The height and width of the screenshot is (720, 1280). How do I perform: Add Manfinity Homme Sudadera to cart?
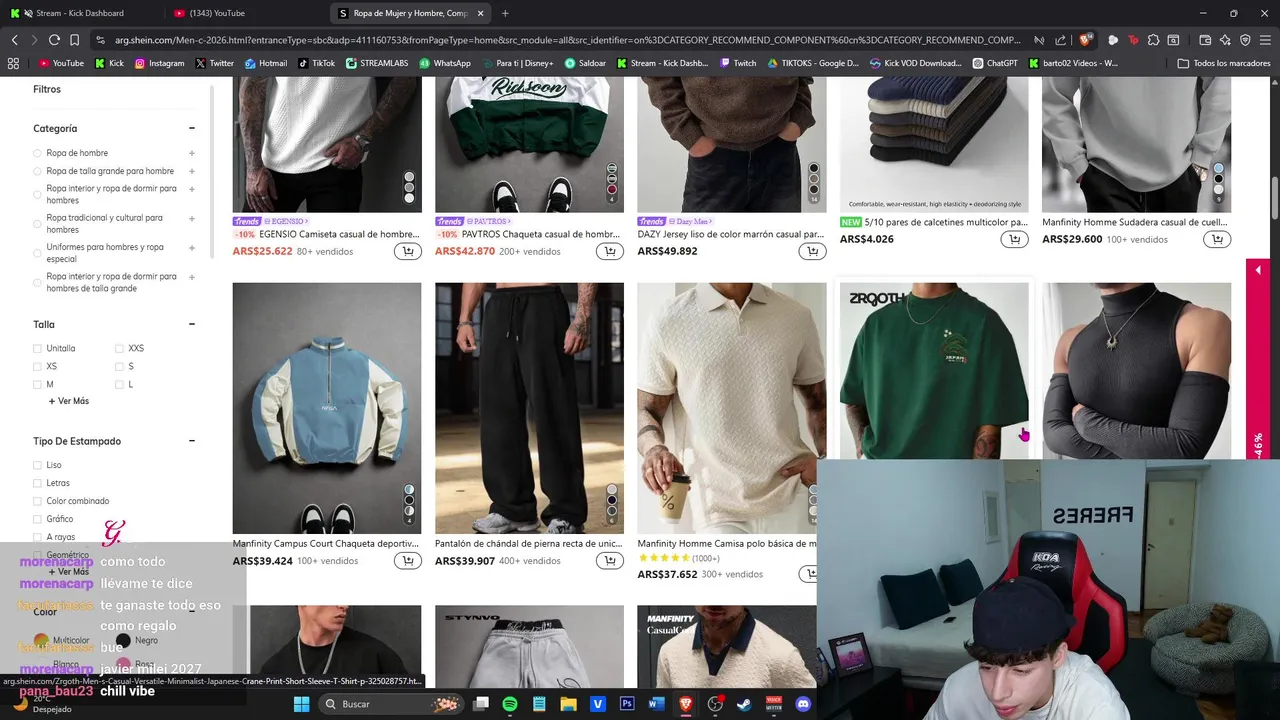coord(1217,239)
